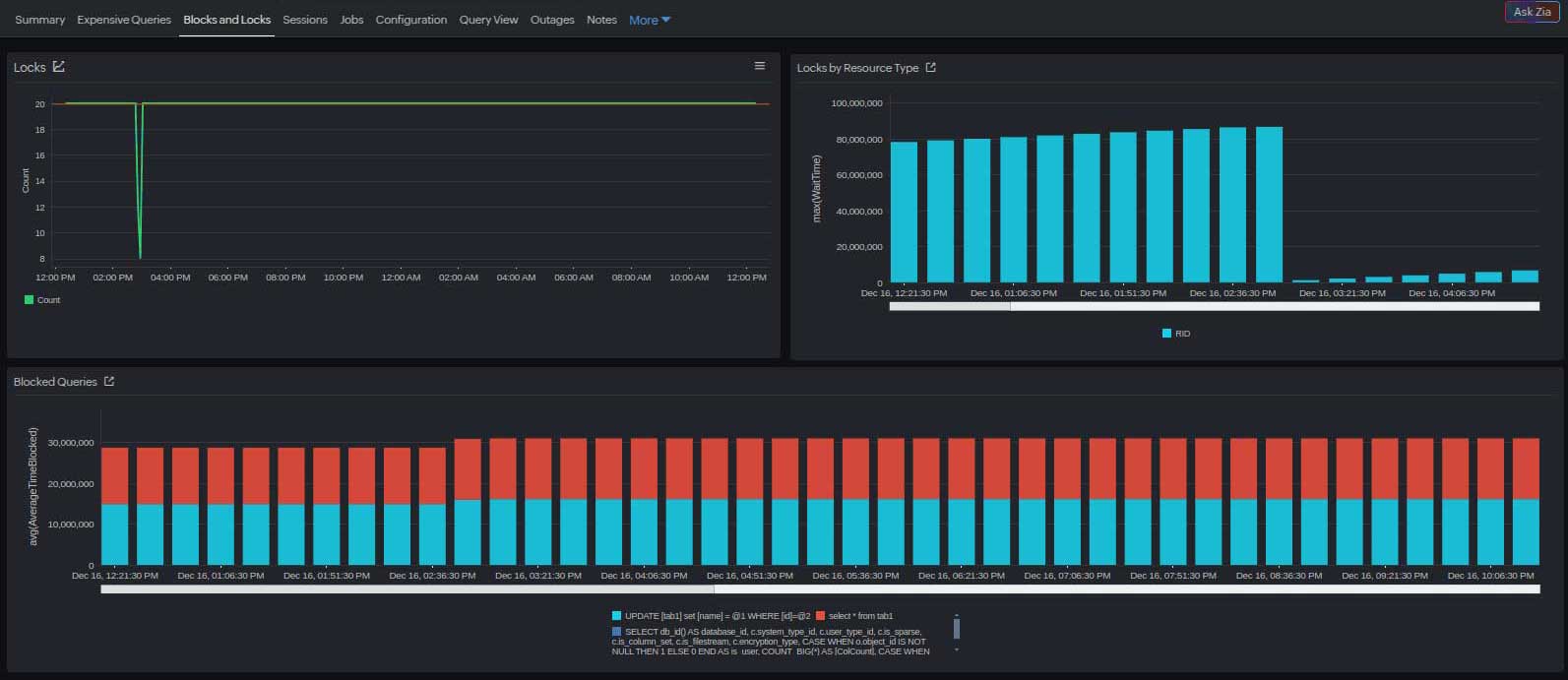Open the Sessions tab
1568x680 pixels.
tap(304, 20)
